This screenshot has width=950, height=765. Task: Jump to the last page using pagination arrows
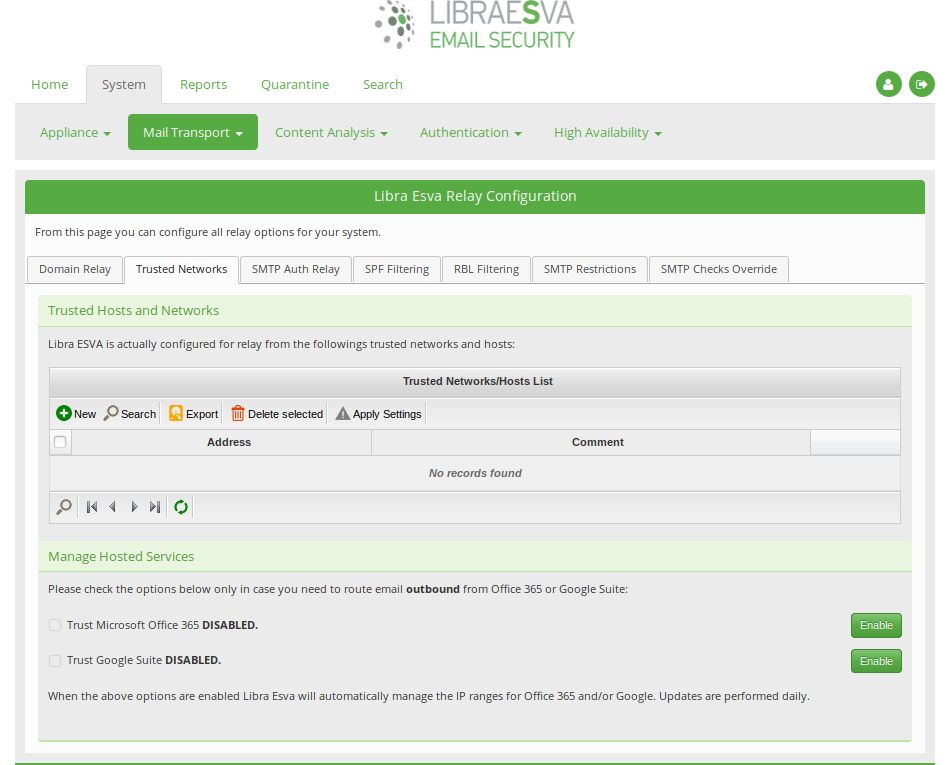coord(155,507)
